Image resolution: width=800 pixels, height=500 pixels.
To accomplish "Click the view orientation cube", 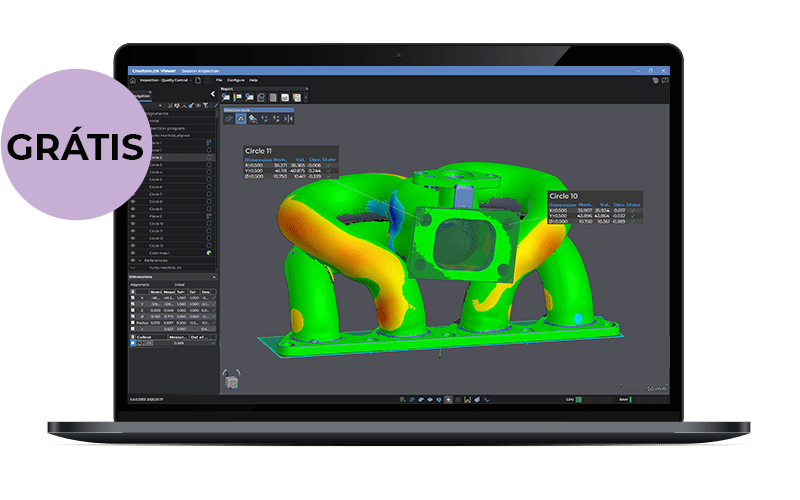I will click(232, 380).
